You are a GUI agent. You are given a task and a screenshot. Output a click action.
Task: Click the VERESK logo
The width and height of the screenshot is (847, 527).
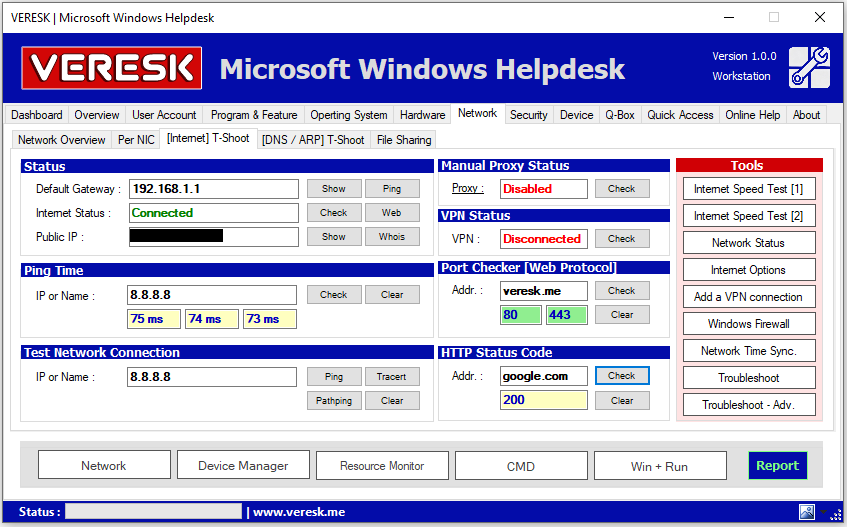(x=111, y=67)
